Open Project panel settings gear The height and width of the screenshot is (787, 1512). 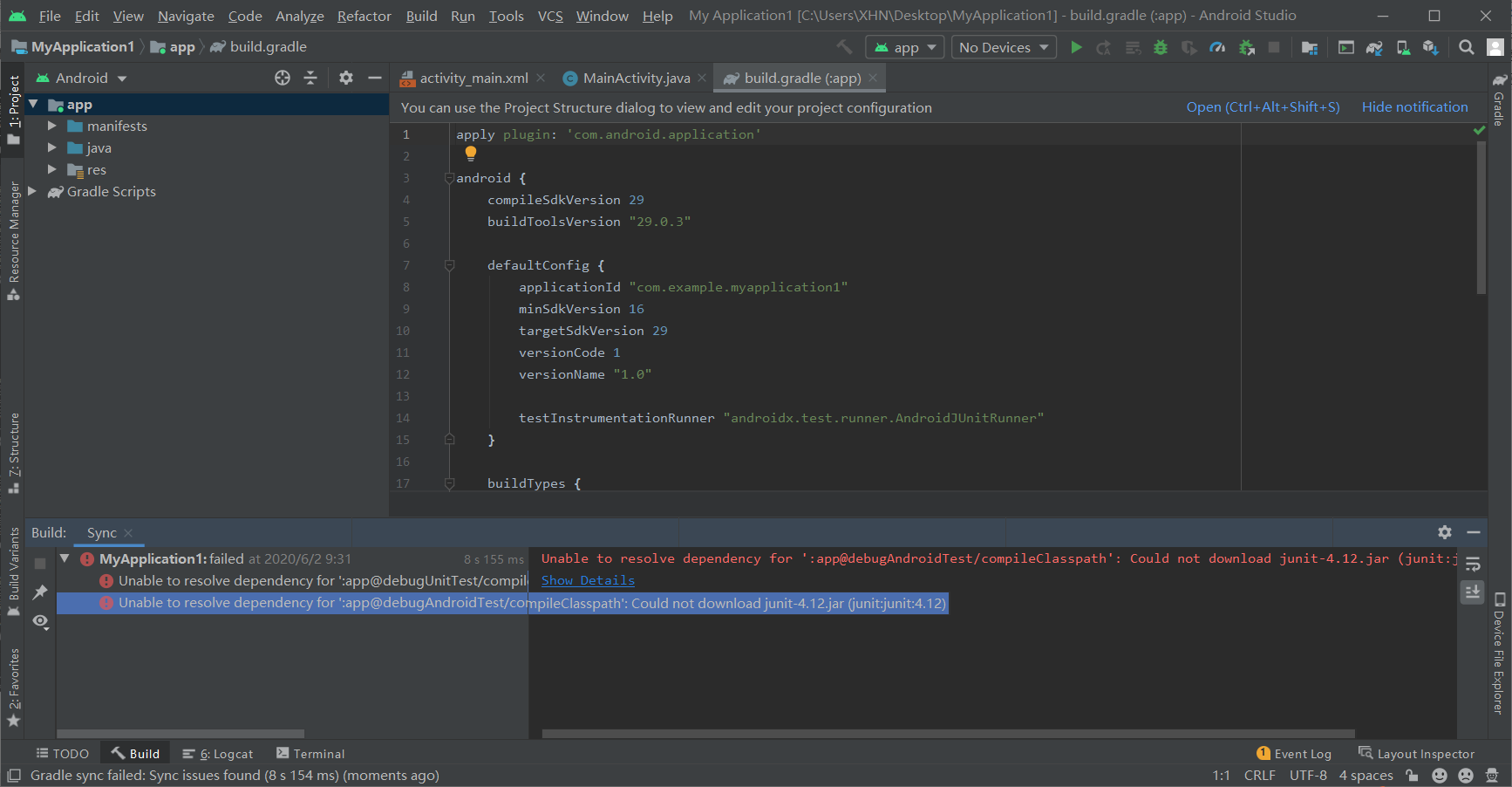[x=346, y=78]
